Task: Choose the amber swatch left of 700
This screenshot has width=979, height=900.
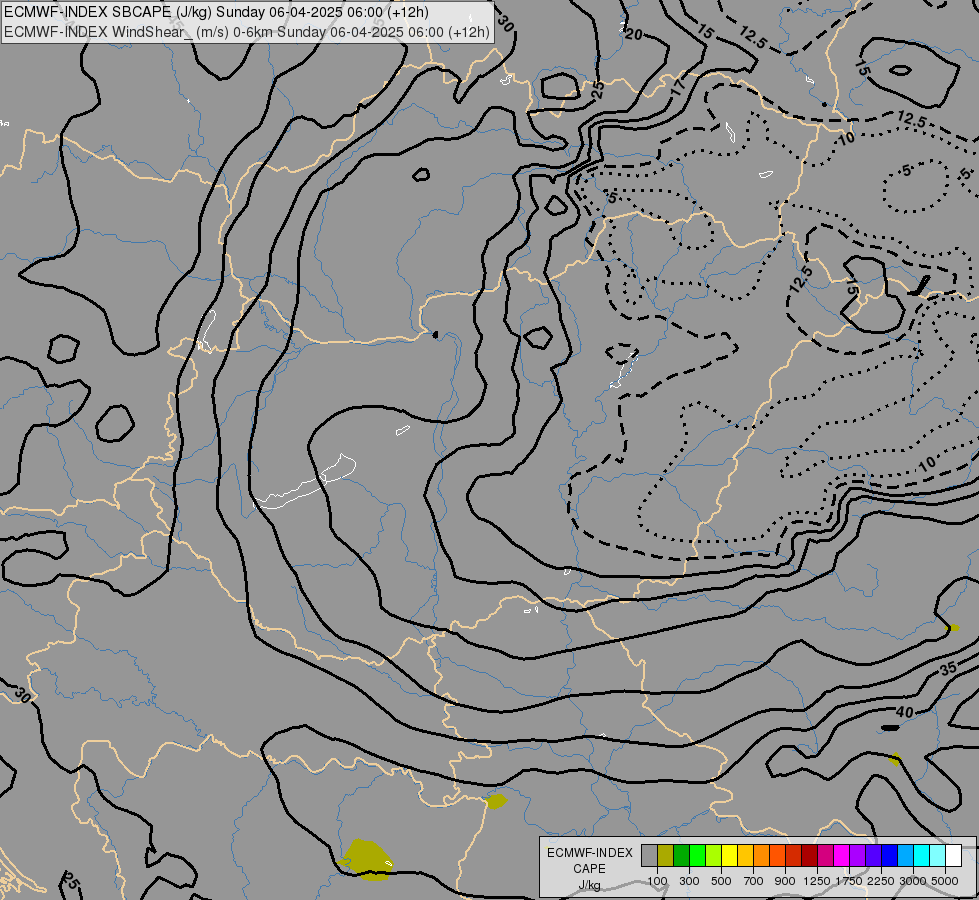Action: [x=745, y=855]
